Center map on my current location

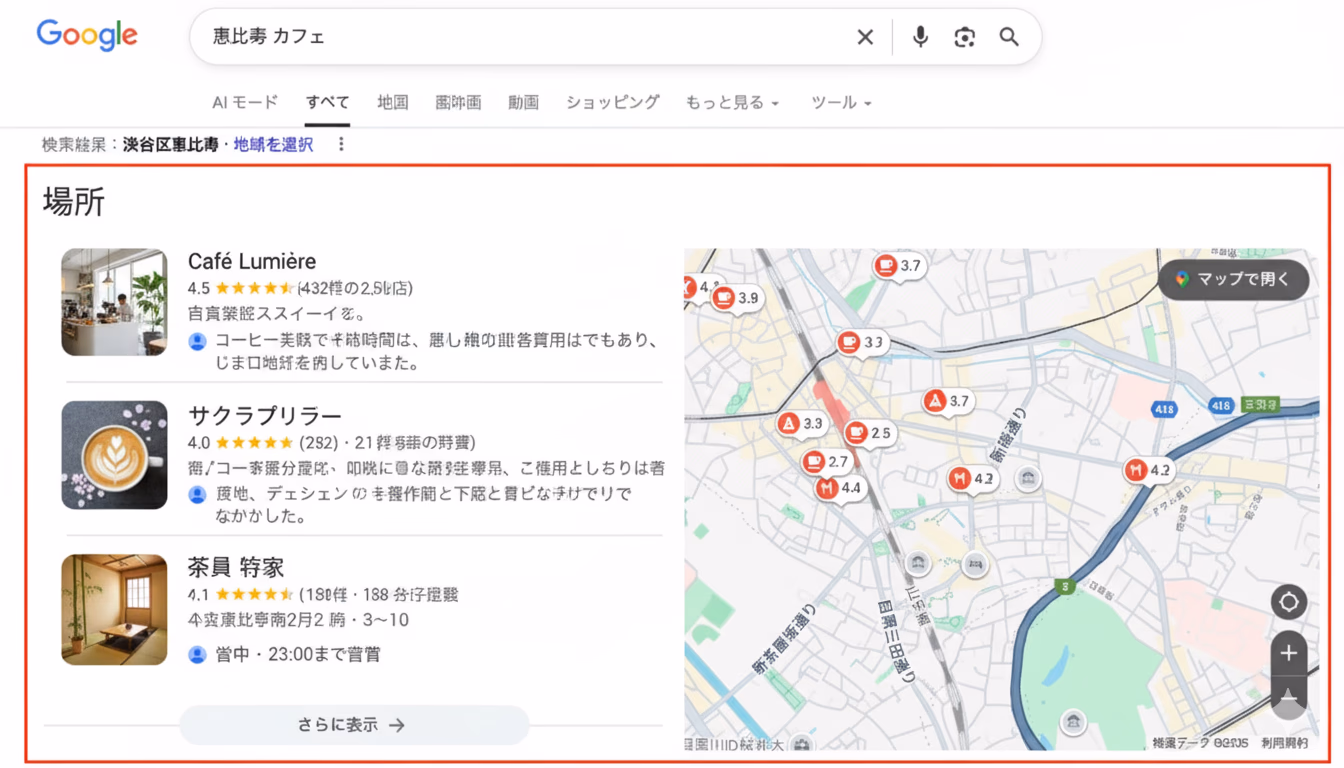[x=1289, y=602]
